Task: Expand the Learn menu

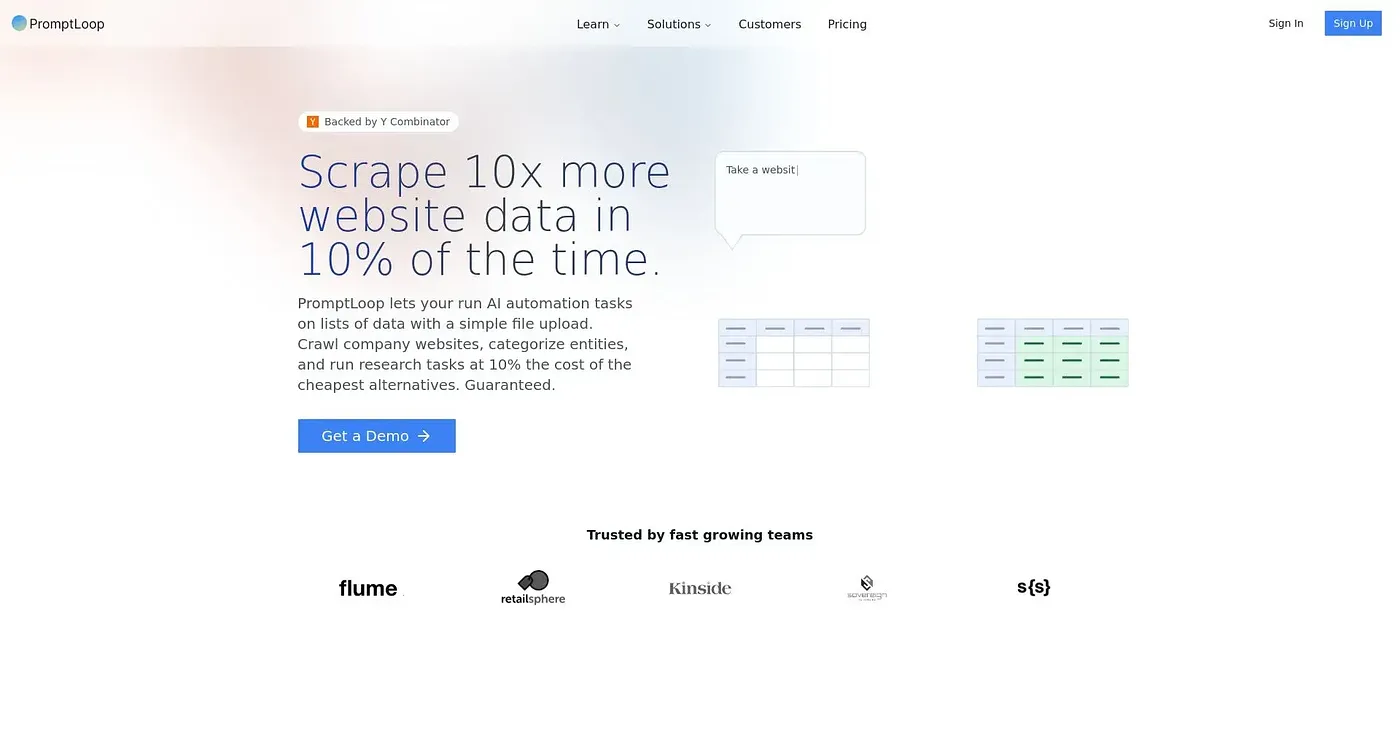Action: coord(598,24)
